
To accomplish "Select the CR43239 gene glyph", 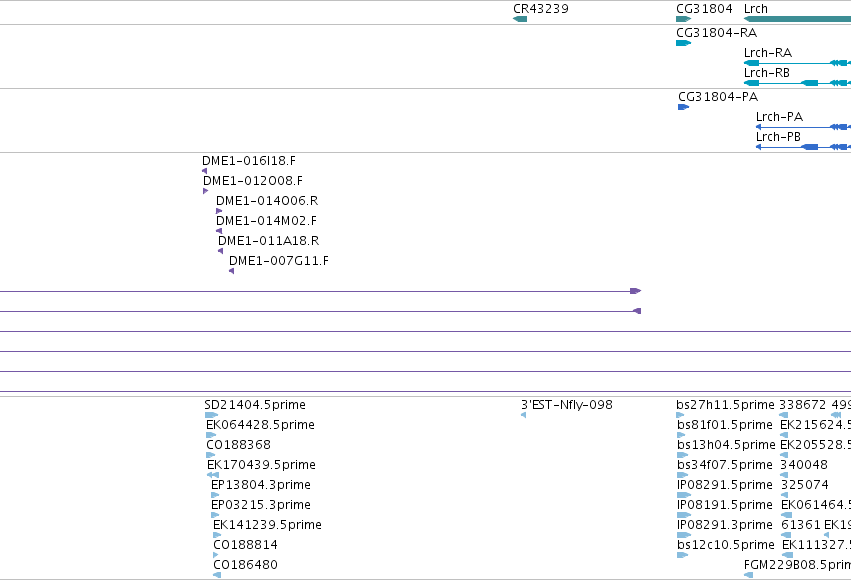I will tap(520, 19).
